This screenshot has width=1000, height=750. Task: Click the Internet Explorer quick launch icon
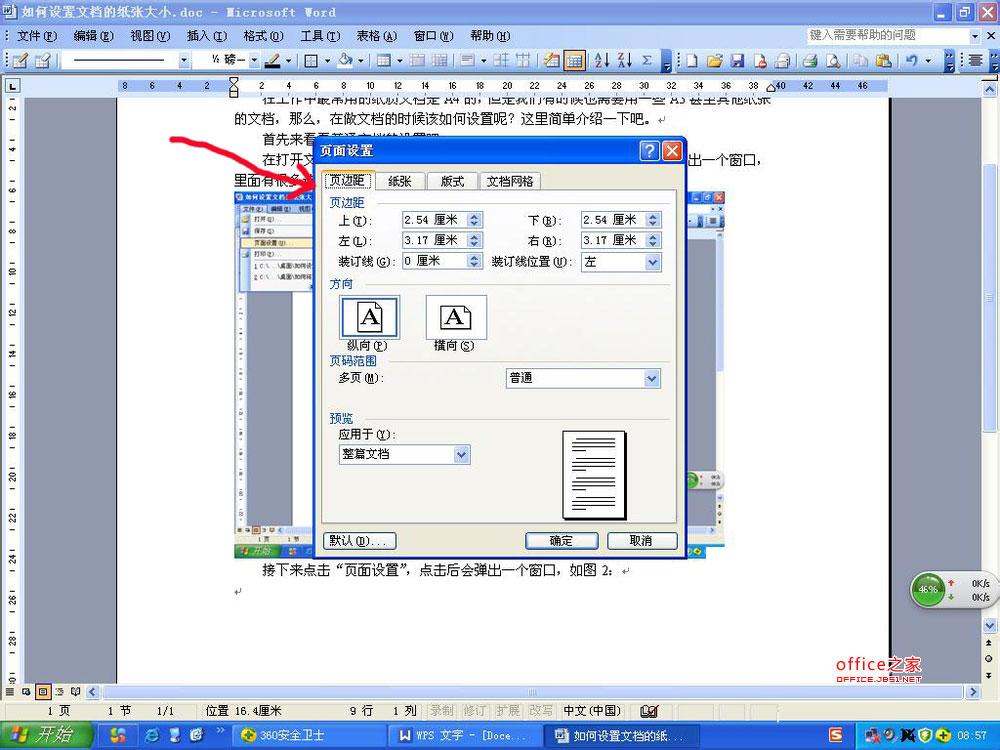tap(152, 735)
